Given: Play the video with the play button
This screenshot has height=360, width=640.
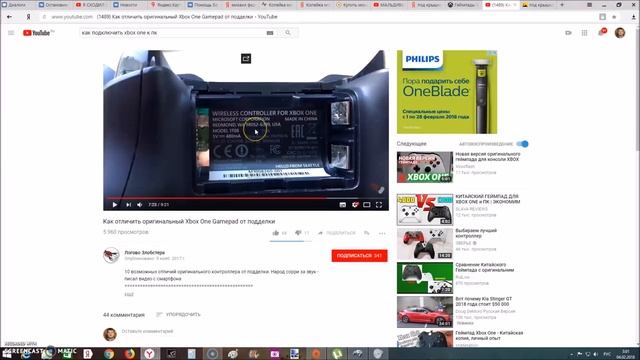Looking at the screenshot, I should click(x=115, y=204).
